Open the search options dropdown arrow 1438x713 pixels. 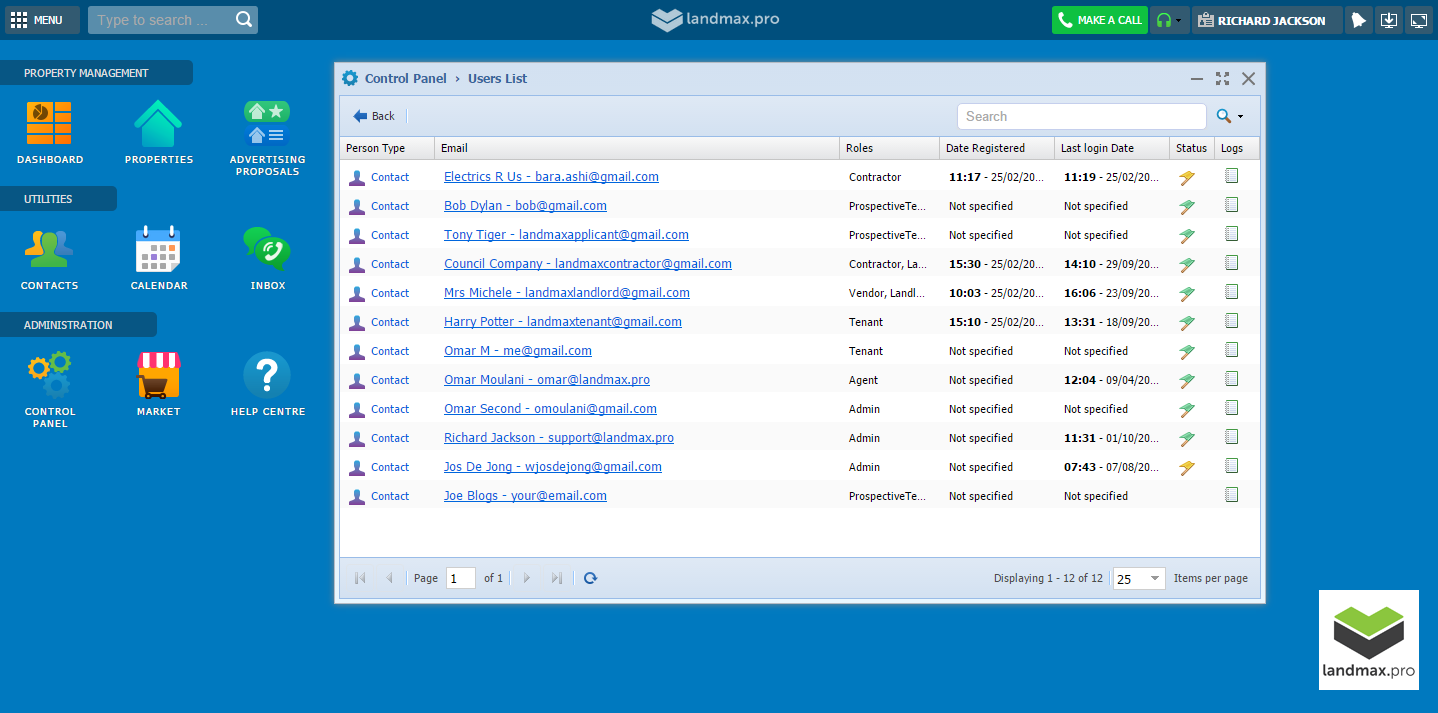(1240, 117)
